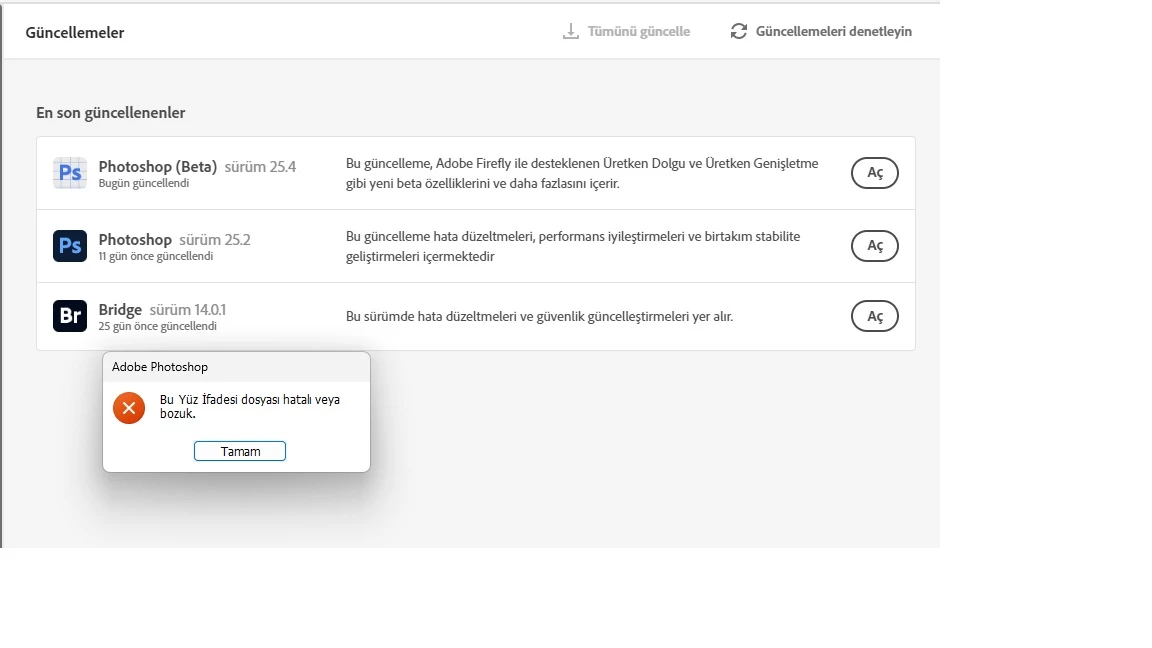The width and height of the screenshot is (1152, 648).
Task: Click the sürüm 14.0.1 version label
Action: coord(188,309)
